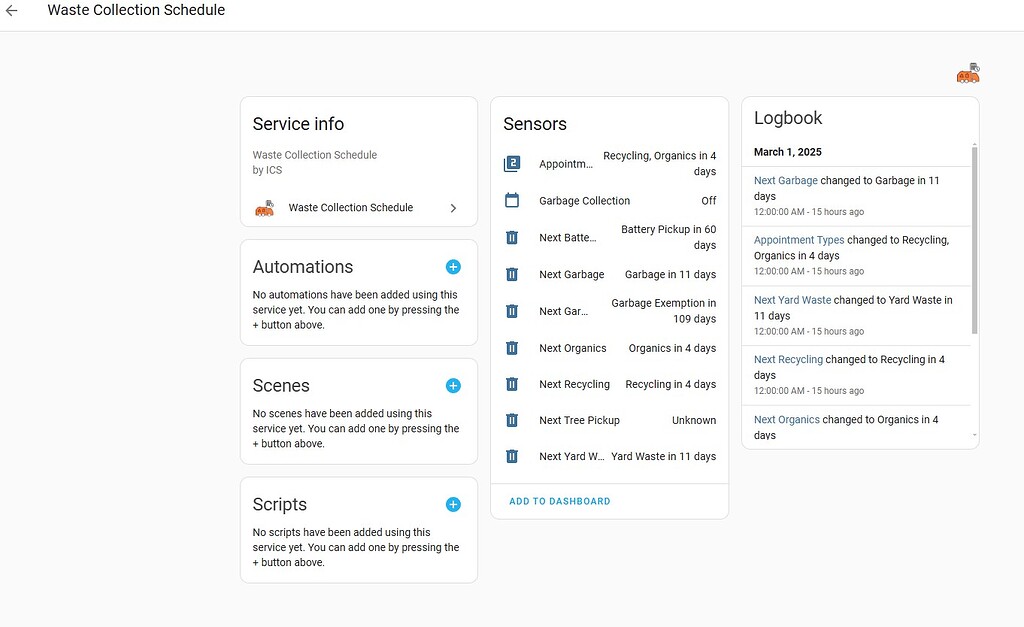Image resolution: width=1024 pixels, height=627 pixels.
Task: Click ADD TO DASHBOARD
Action: [x=559, y=501]
